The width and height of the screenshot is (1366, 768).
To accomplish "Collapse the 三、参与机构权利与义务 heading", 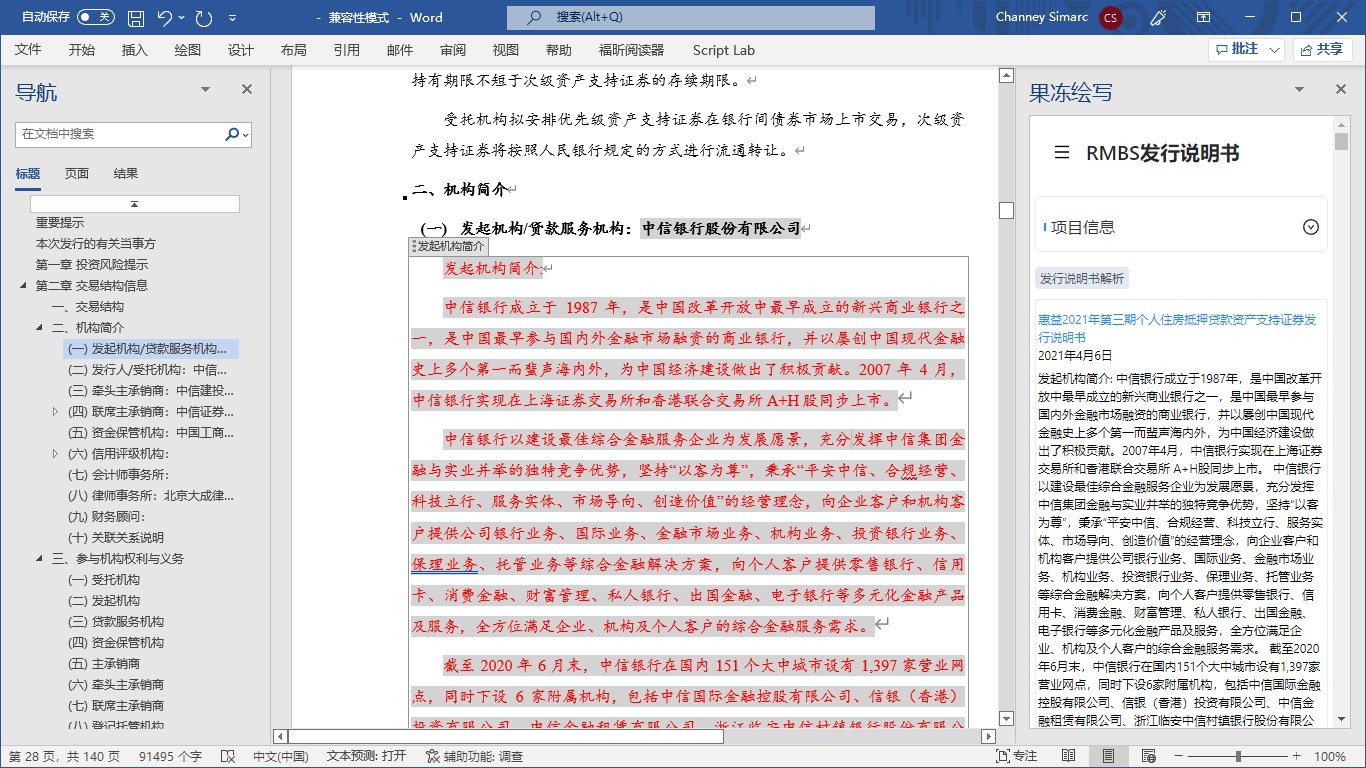I will click(x=39, y=558).
